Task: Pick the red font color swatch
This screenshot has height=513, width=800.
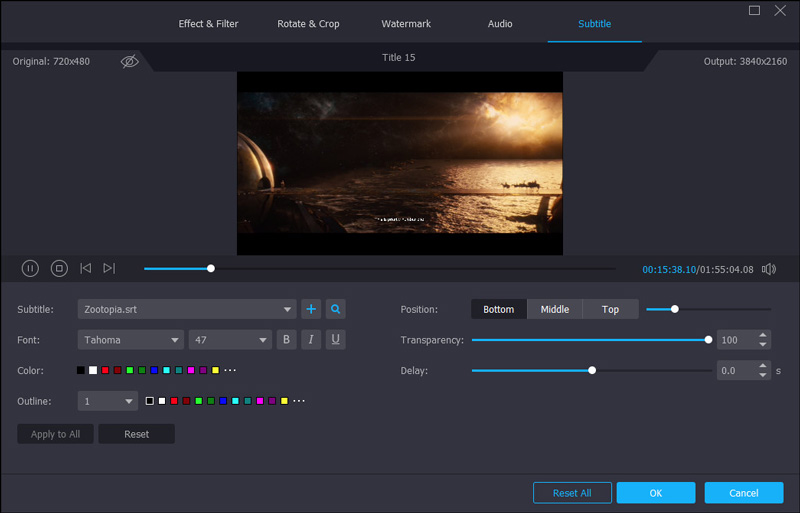Action: [105, 371]
